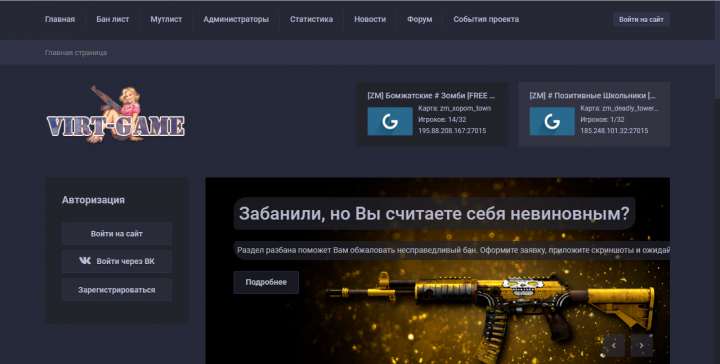Viewport: 720px width, 364px height.
Task: Click the VK logo icon
Action: [85, 261]
